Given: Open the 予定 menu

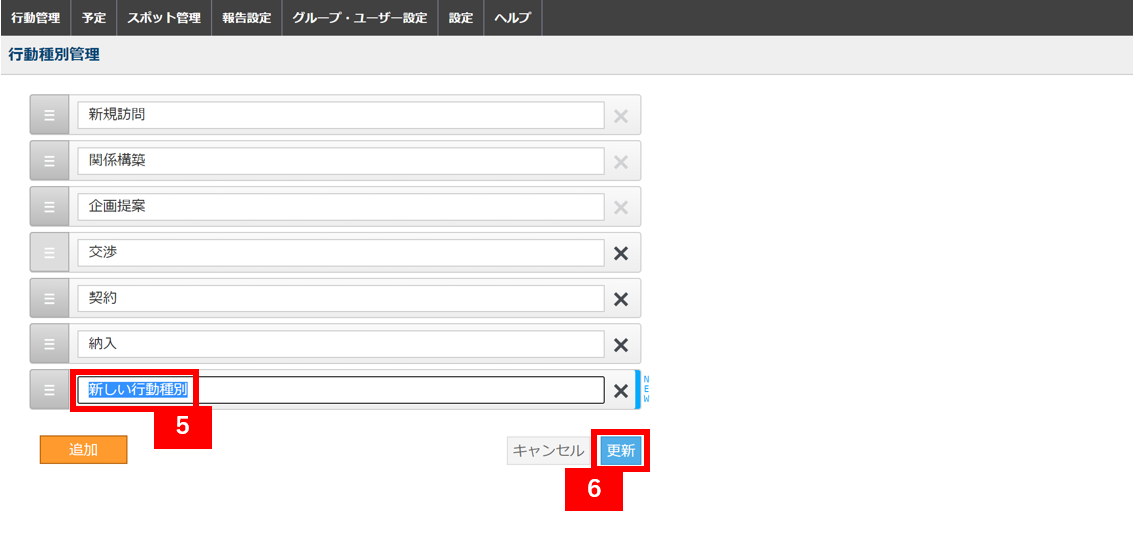Looking at the screenshot, I should (94, 18).
